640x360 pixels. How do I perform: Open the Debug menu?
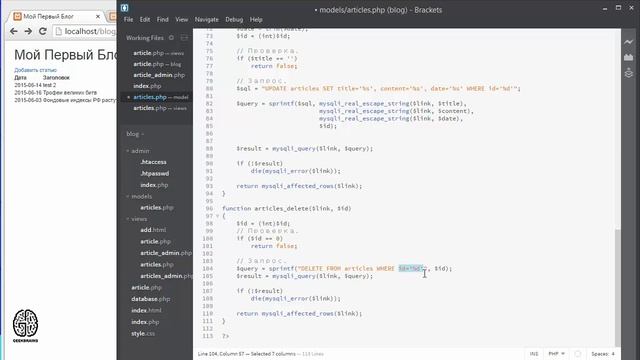234,19
